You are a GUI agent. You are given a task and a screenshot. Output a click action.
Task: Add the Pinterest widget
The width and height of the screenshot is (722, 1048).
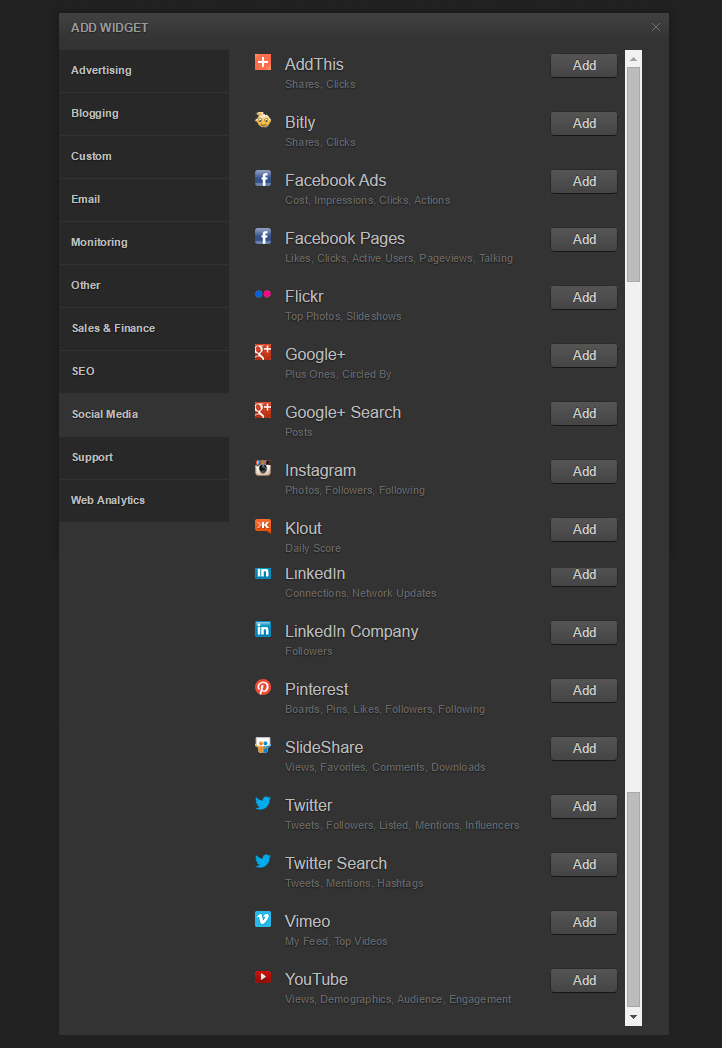pyautogui.click(x=584, y=690)
